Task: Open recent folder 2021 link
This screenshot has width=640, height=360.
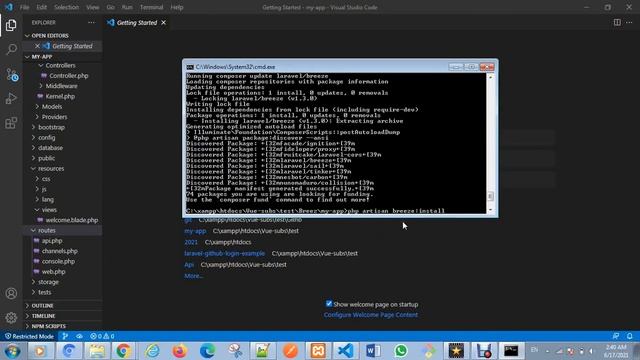Action: (x=191, y=242)
